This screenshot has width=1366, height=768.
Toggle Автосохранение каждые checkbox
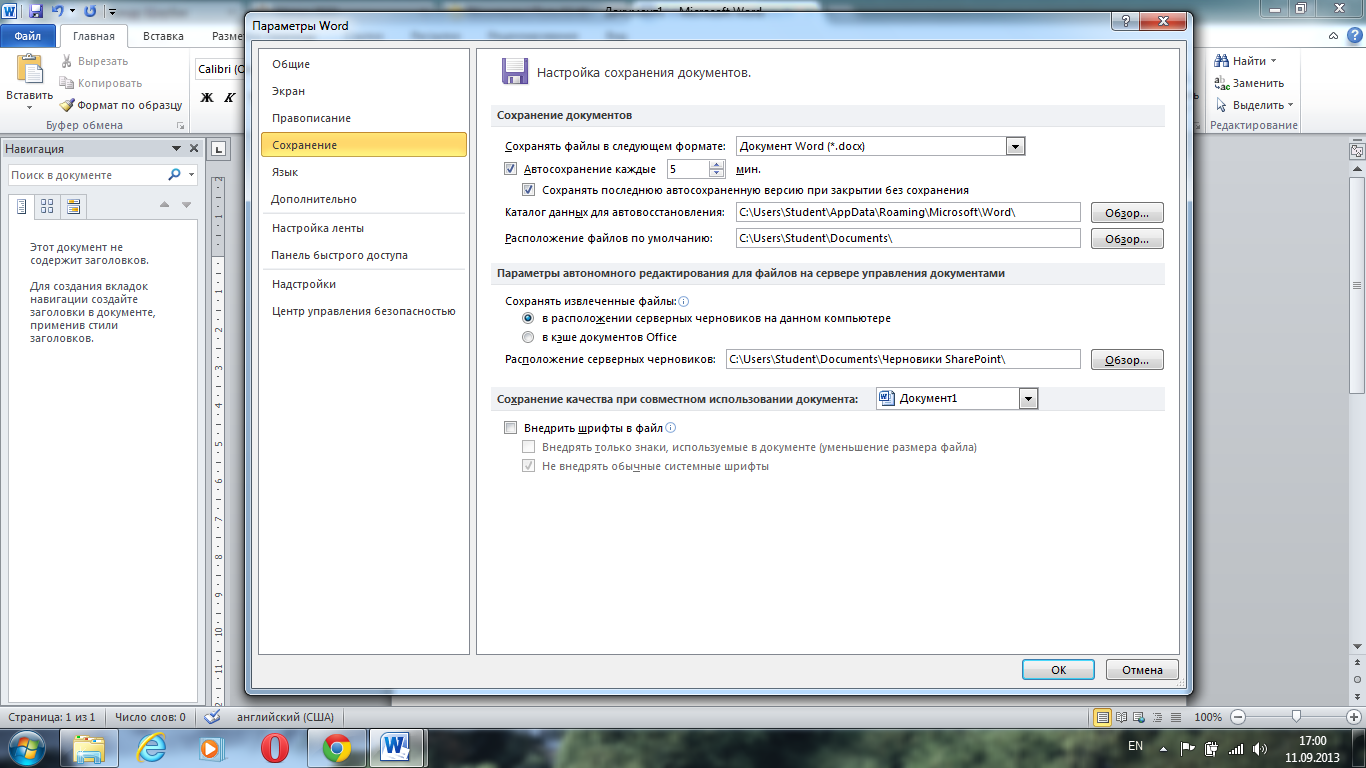[511, 169]
